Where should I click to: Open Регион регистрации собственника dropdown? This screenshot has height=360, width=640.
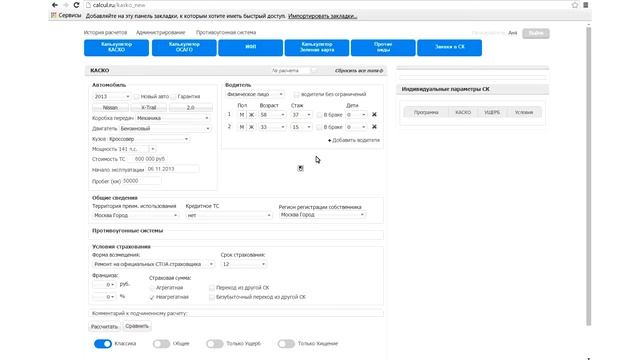tap(322, 215)
